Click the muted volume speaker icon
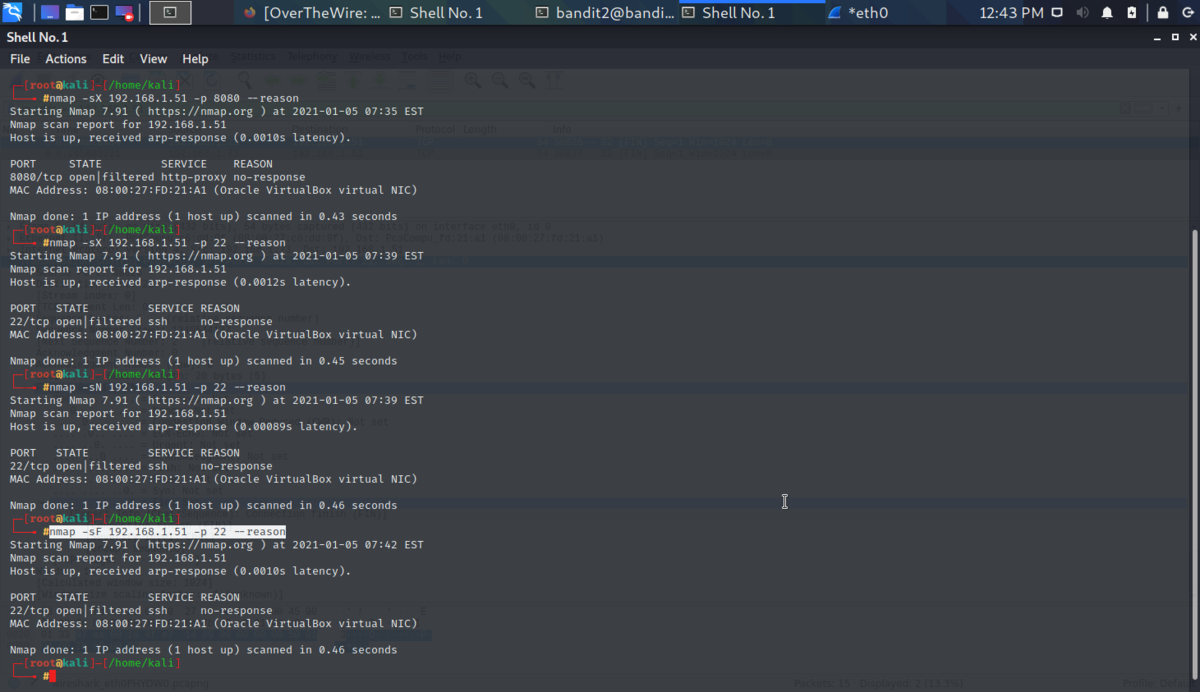This screenshot has width=1200, height=692. [1082, 13]
